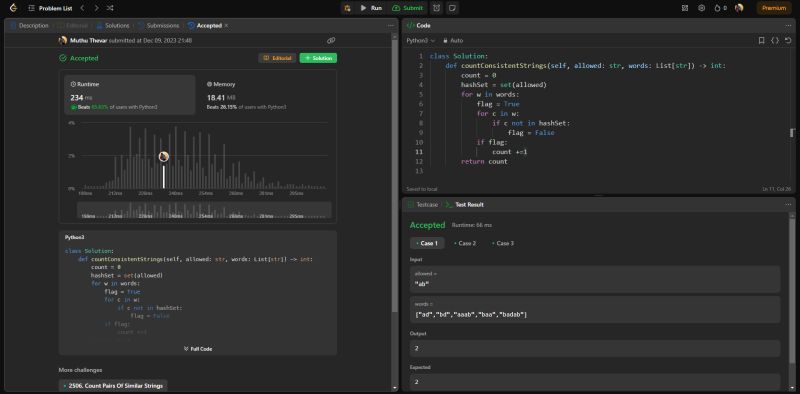Open the Editorial button
800x394 pixels.
(x=277, y=58)
